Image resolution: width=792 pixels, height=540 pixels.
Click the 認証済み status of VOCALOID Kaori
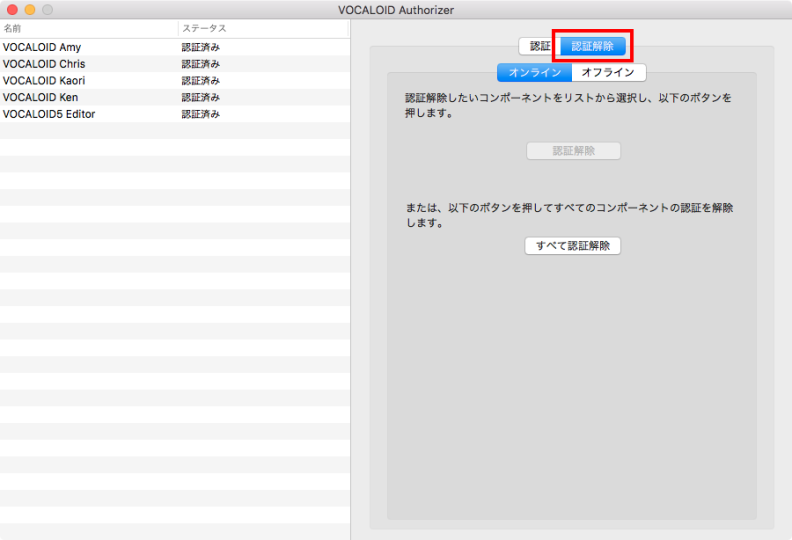pyautogui.click(x=200, y=81)
